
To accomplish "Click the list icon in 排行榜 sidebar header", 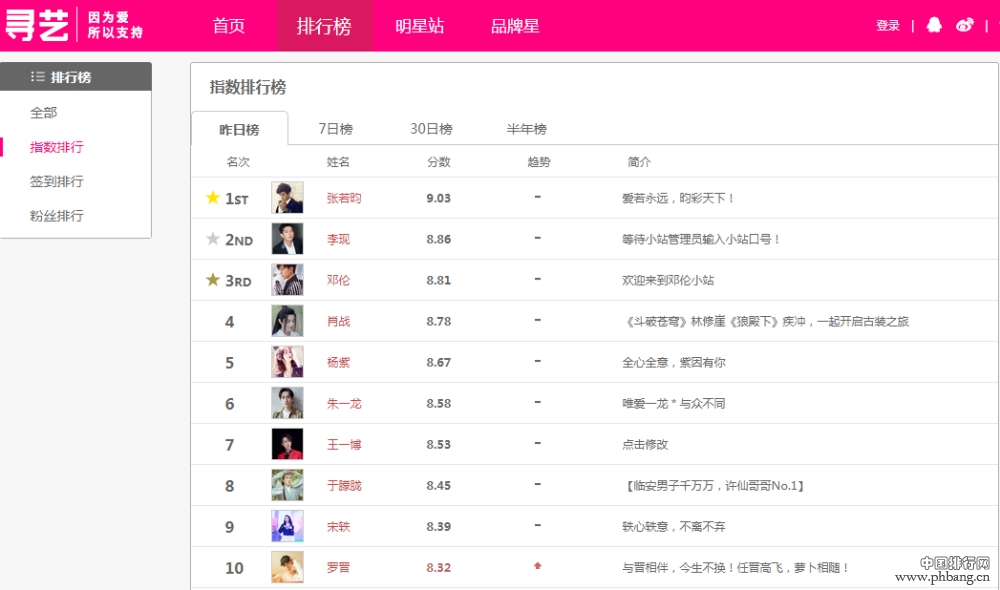I will [36, 76].
